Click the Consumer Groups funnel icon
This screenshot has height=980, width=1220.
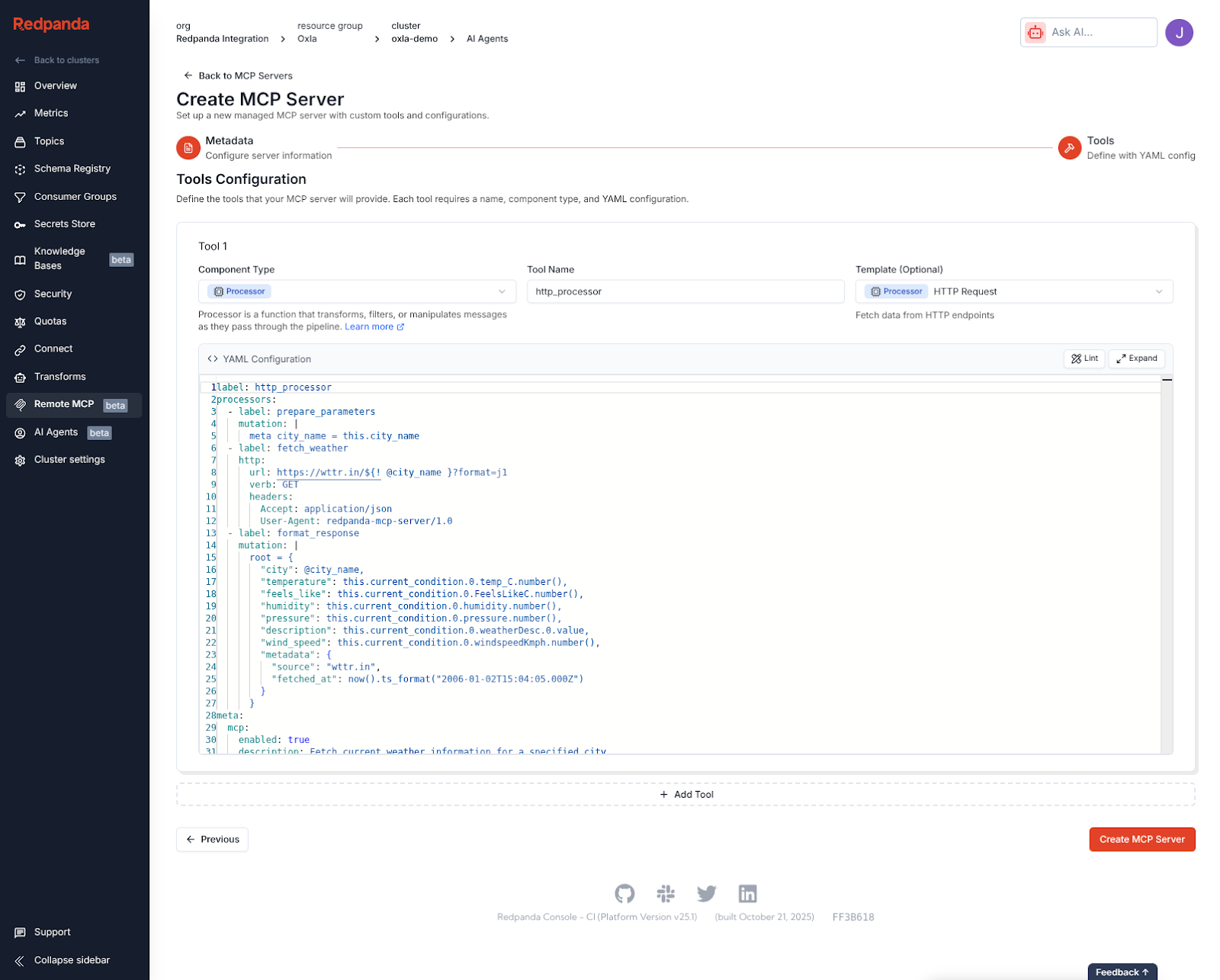point(20,198)
